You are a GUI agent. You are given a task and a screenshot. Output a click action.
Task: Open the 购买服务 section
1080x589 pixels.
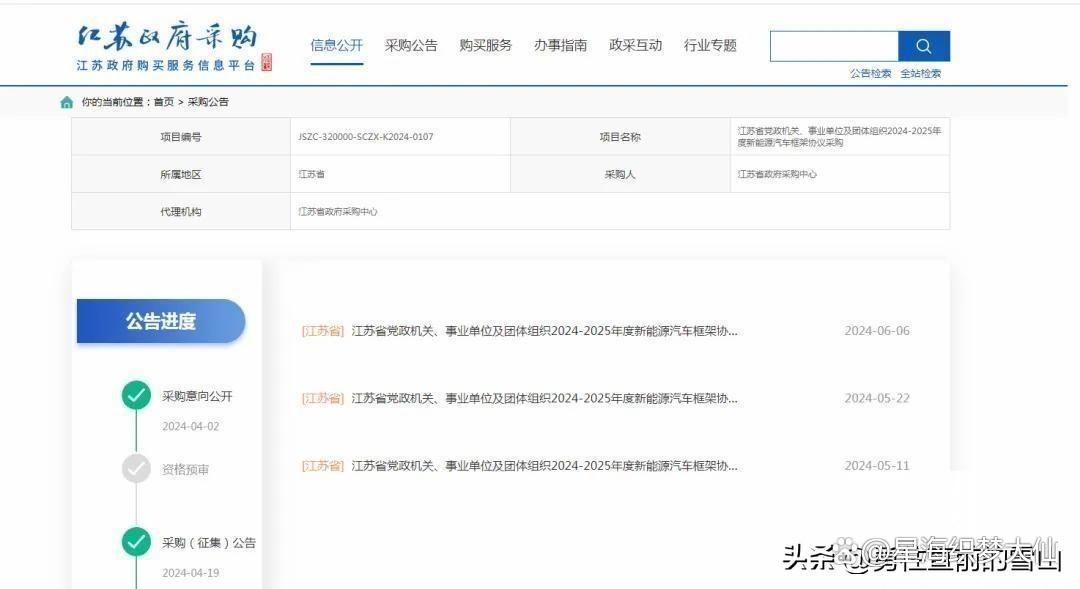click(x=486, y=45)
